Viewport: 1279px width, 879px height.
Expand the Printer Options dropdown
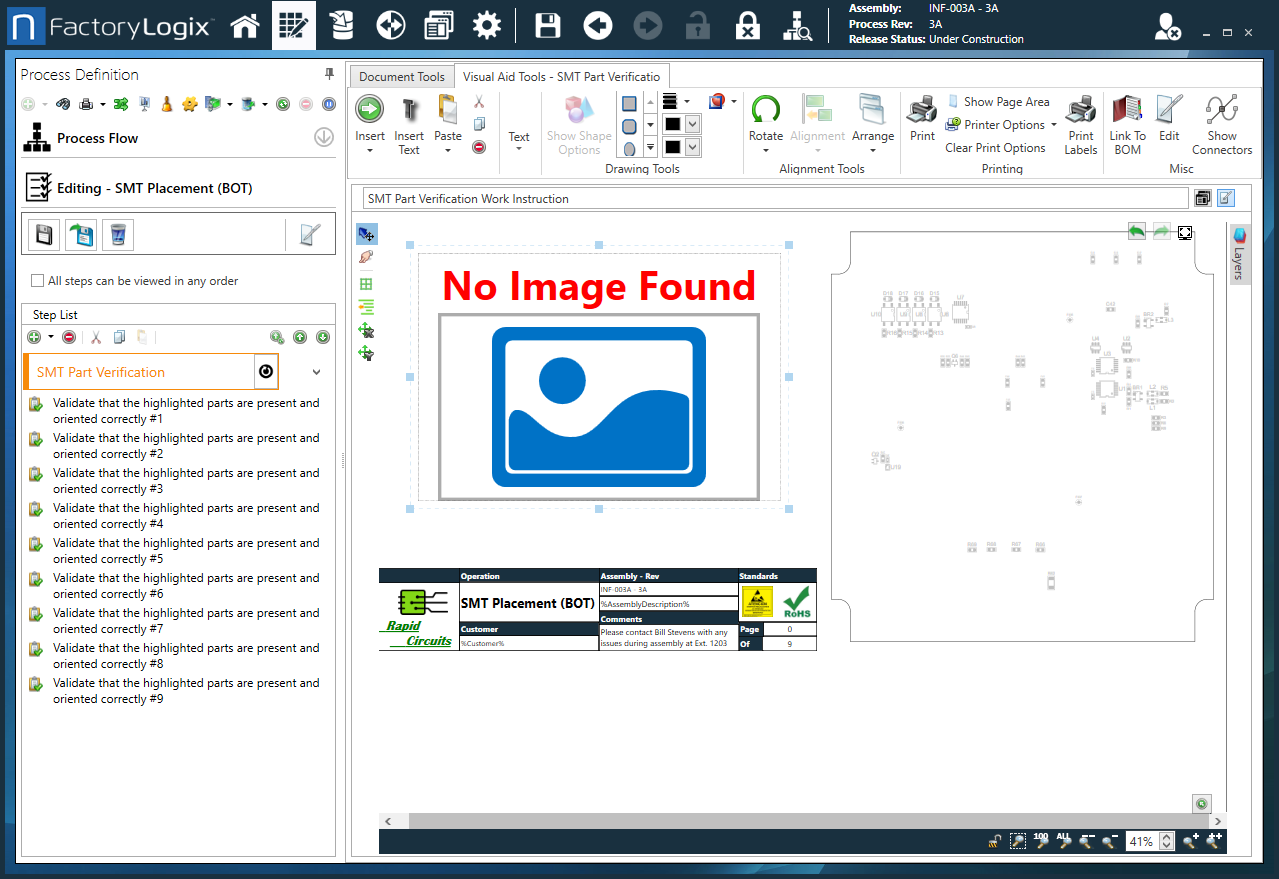click(1053, 124)
